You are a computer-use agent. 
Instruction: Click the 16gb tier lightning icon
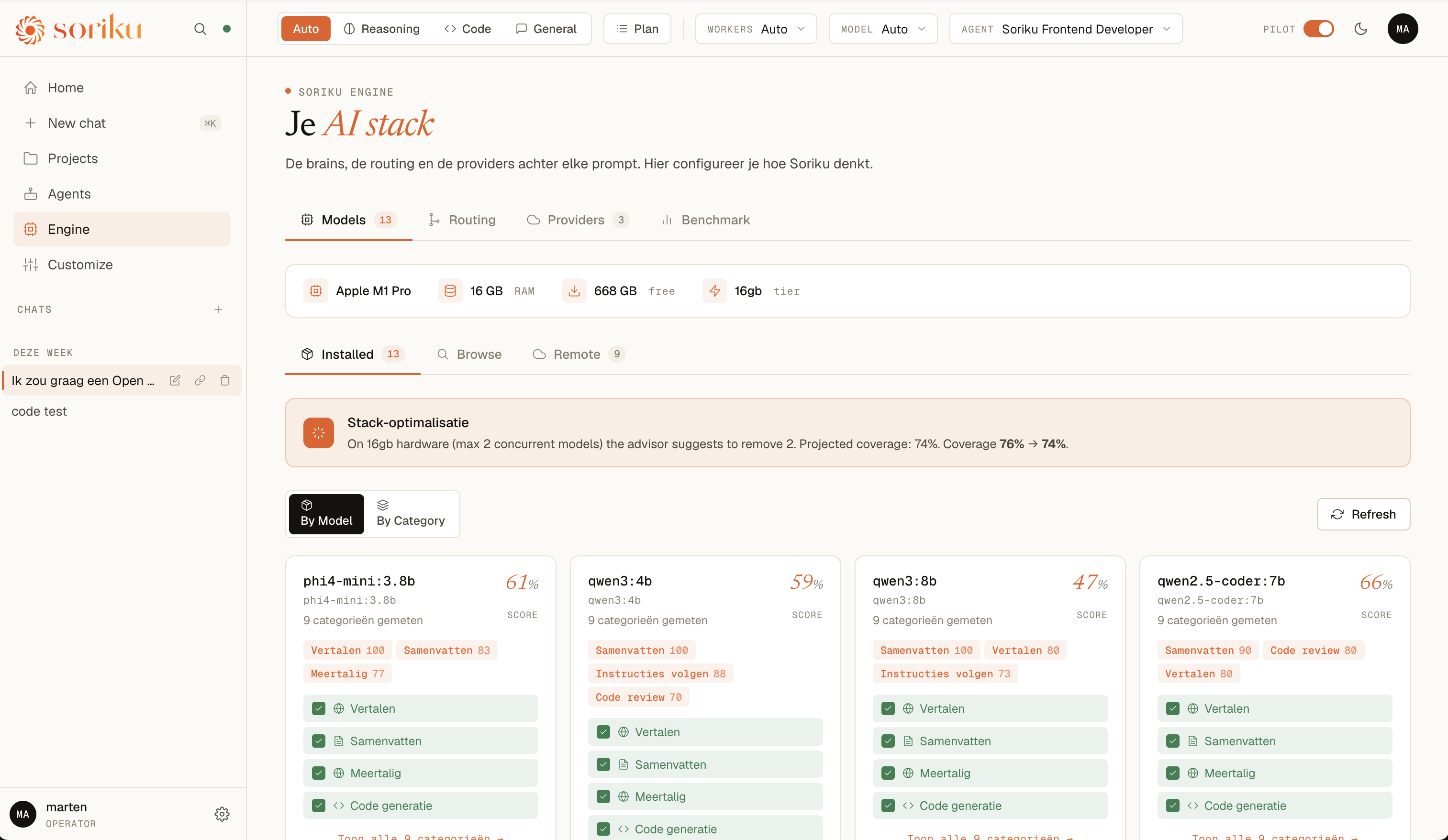coord(714,291)
